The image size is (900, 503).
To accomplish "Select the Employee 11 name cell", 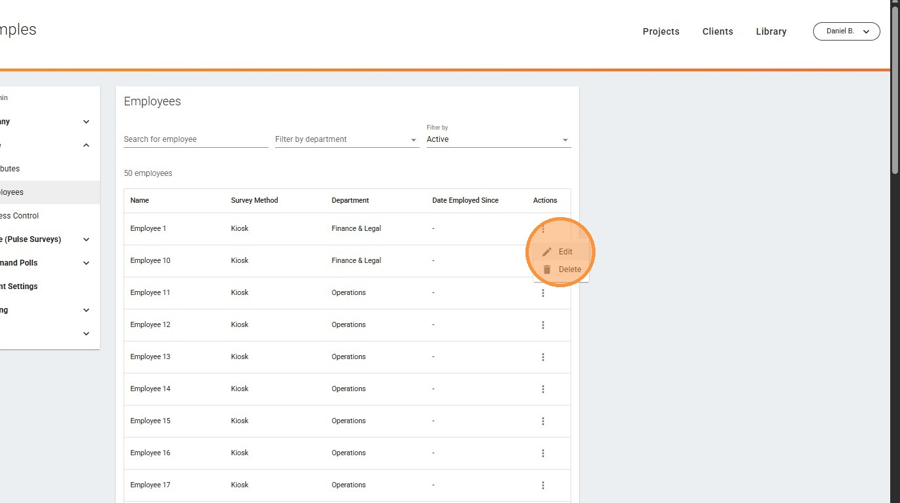I will [x=150, y=293].
